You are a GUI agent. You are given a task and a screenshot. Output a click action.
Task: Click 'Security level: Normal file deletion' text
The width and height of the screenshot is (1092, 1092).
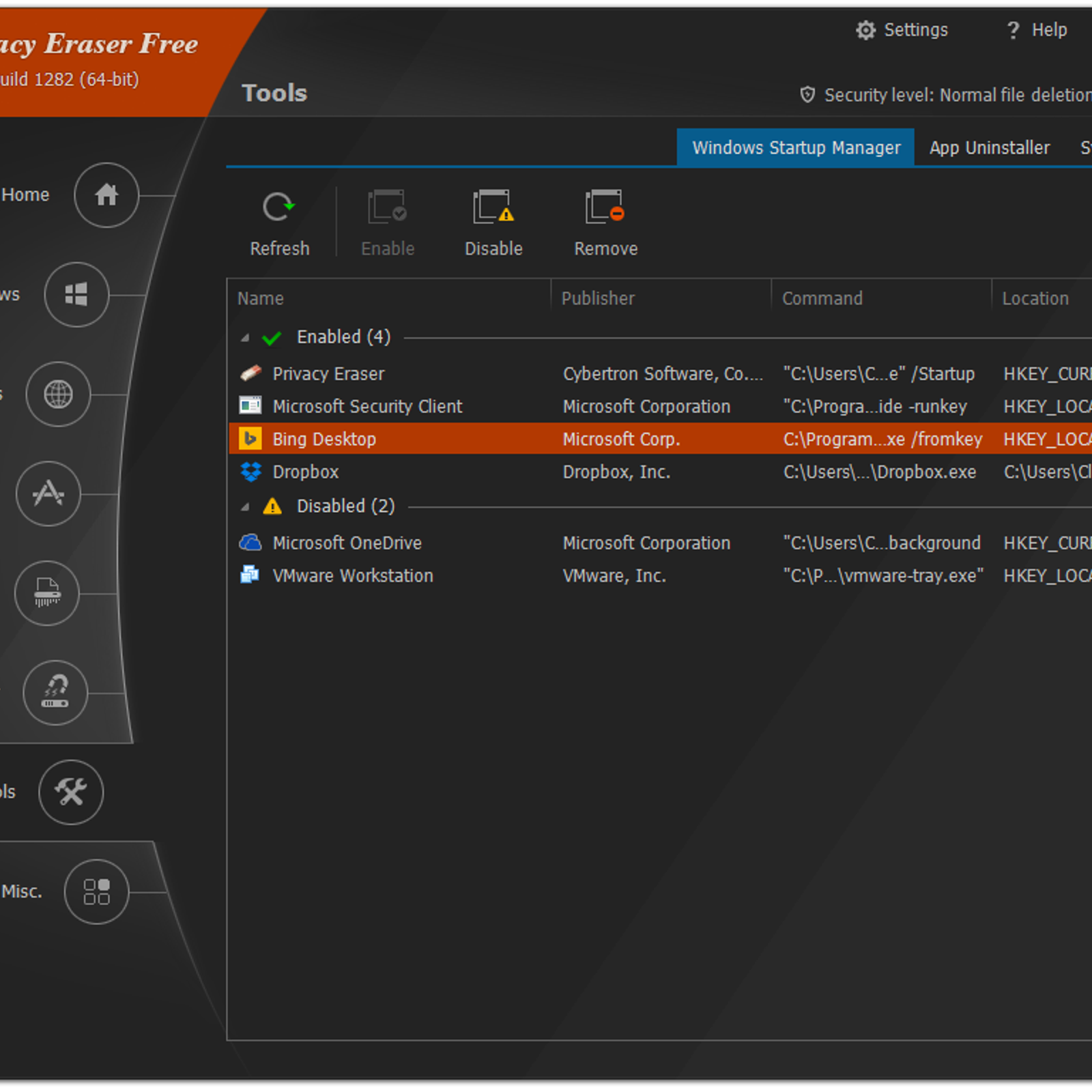coord(958,95)
